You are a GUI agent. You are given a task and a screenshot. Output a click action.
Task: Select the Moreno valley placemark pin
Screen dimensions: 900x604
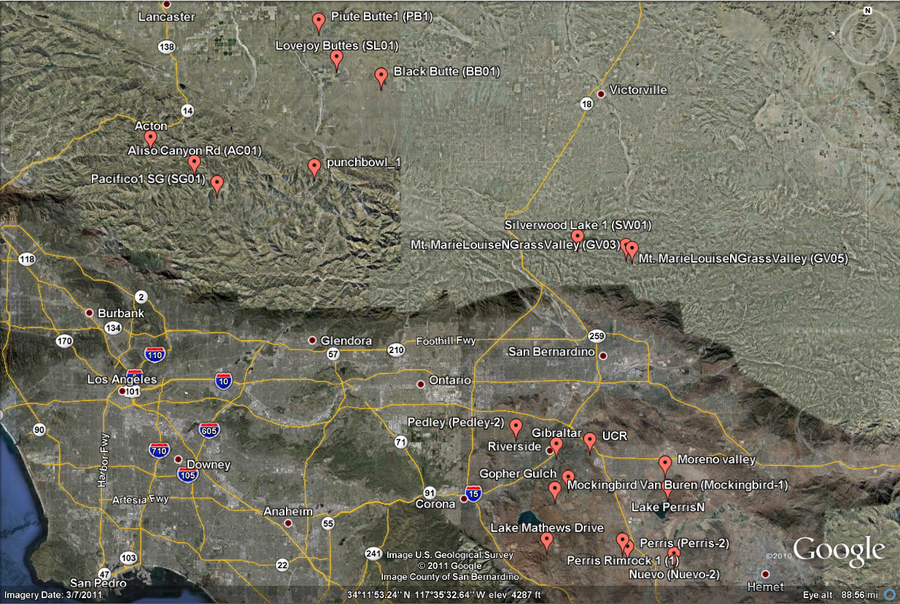point(665,464)
